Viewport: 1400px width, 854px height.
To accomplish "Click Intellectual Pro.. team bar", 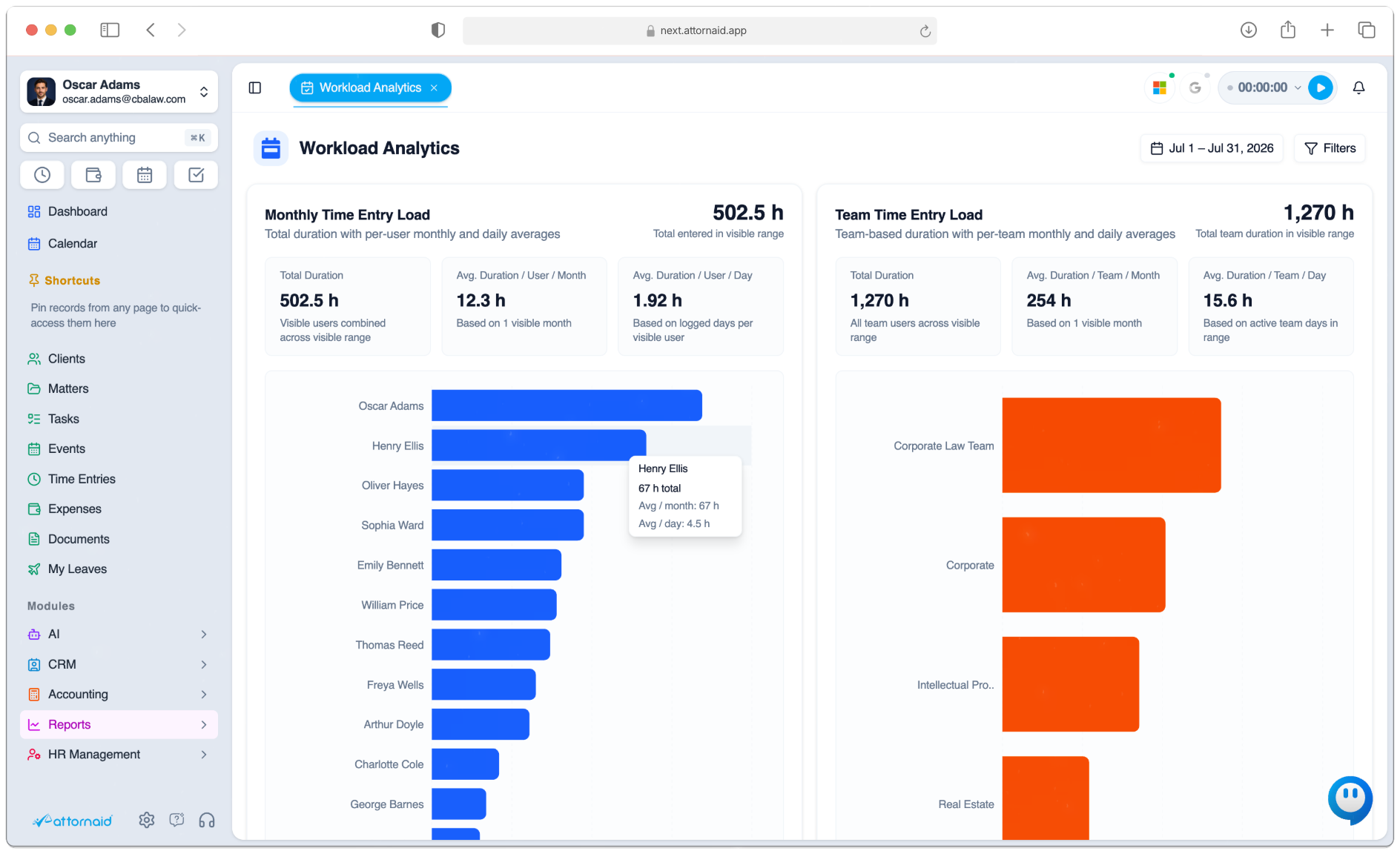I will click(1070, 684).
